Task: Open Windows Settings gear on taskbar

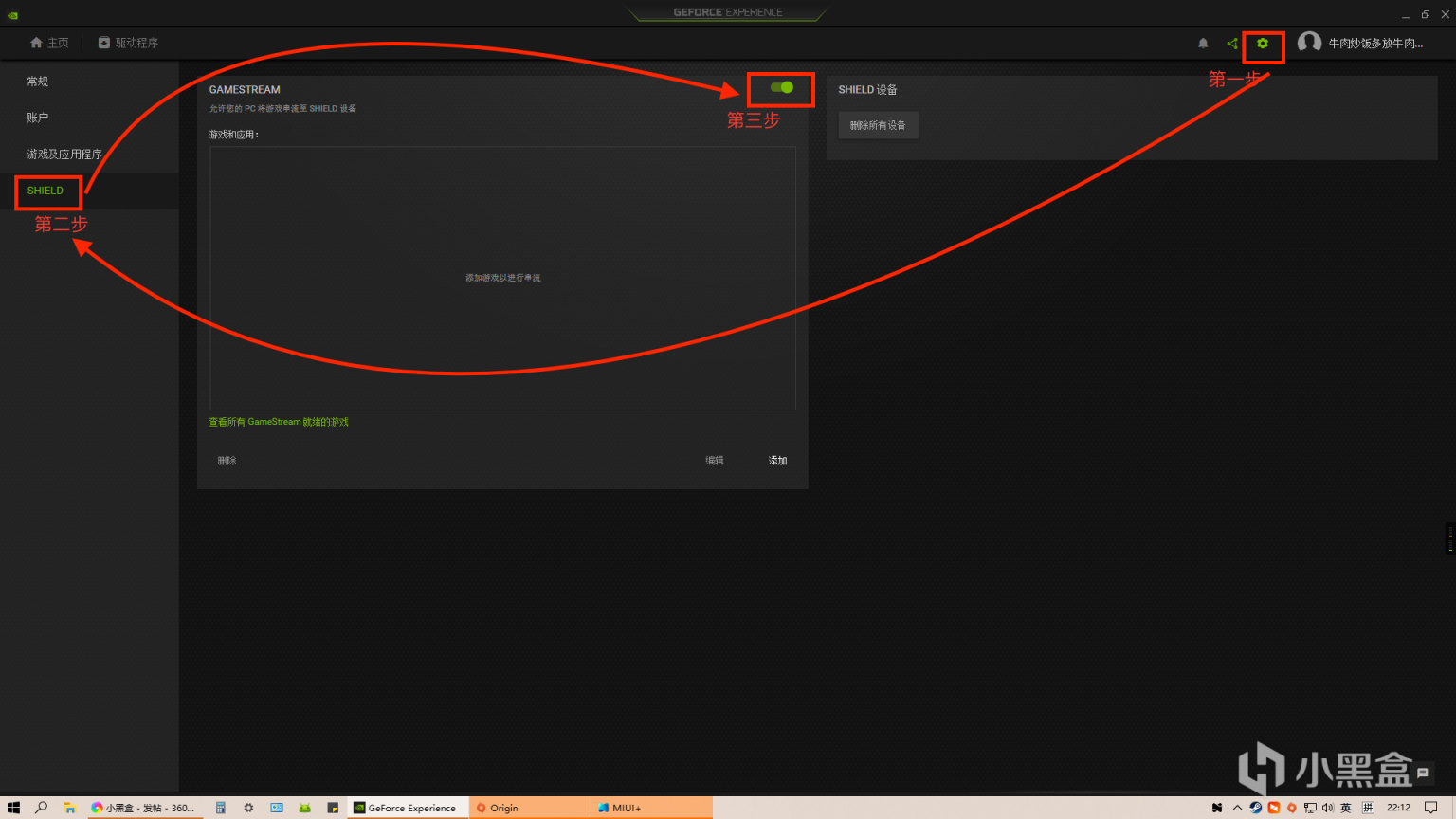Action: coord(248,808)
